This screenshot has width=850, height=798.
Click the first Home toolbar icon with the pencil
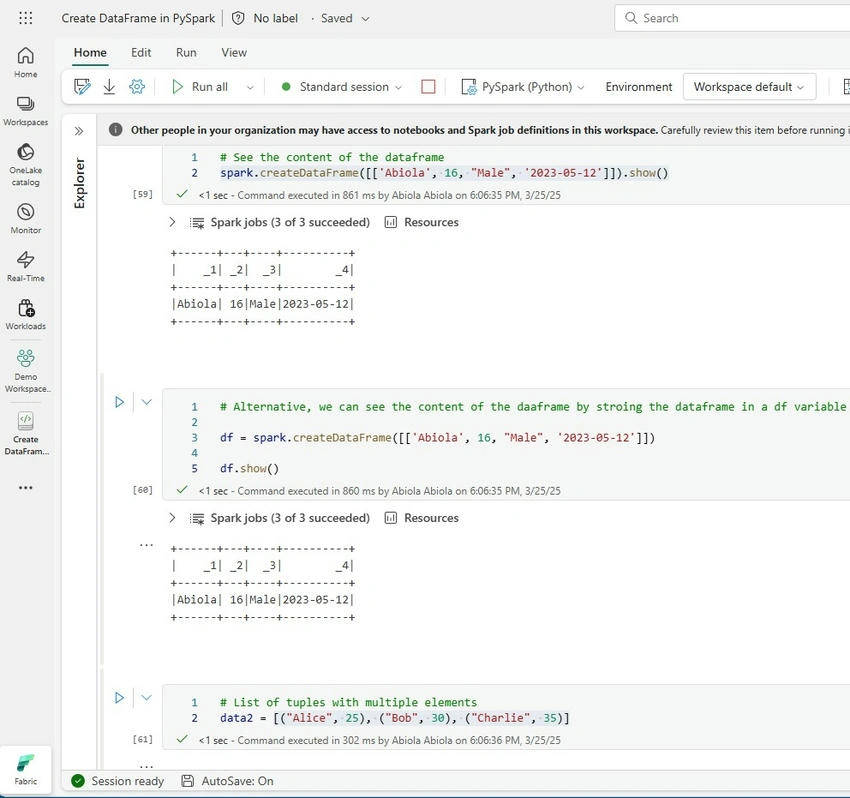coord(82,87)
